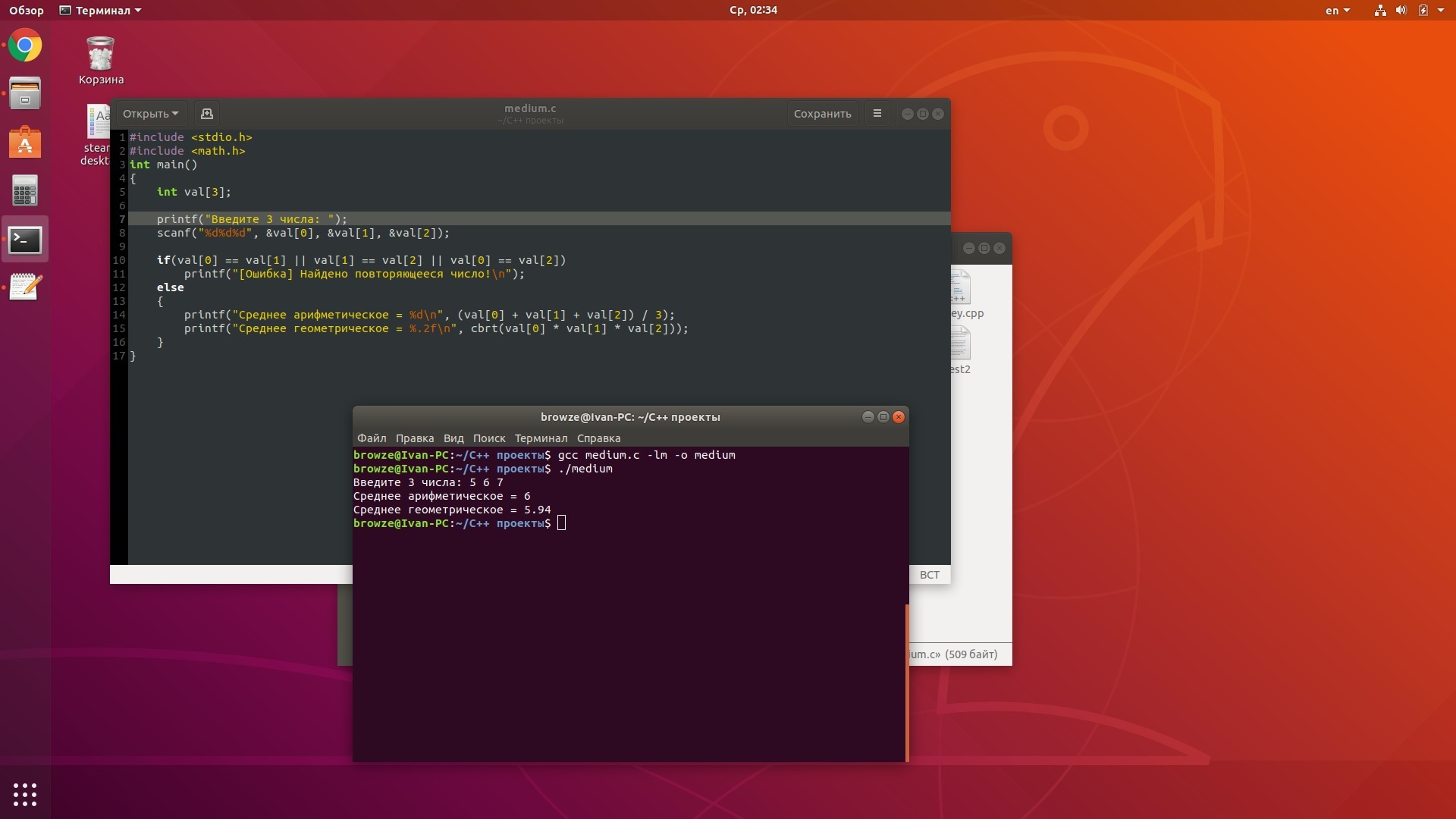The image size is (1456, 819).
Task: Click the '(509 байт)' Files status text
Action: [x=971, y=654]
